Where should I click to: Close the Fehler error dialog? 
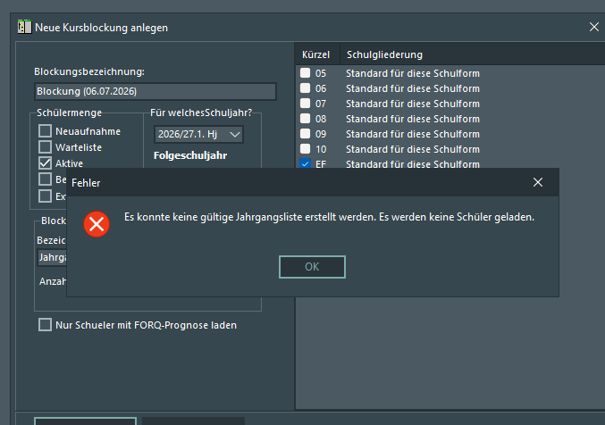[537, 182]
